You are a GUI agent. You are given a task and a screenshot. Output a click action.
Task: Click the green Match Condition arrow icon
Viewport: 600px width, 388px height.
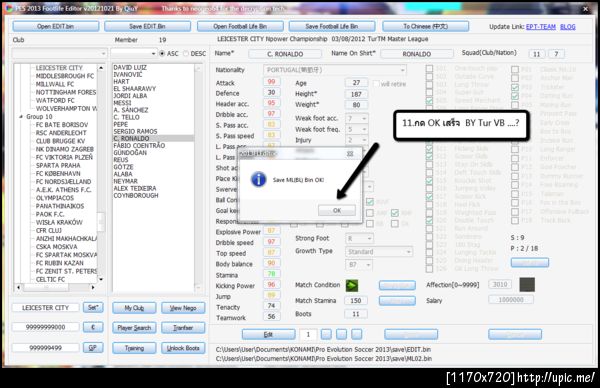pos(352,285)
